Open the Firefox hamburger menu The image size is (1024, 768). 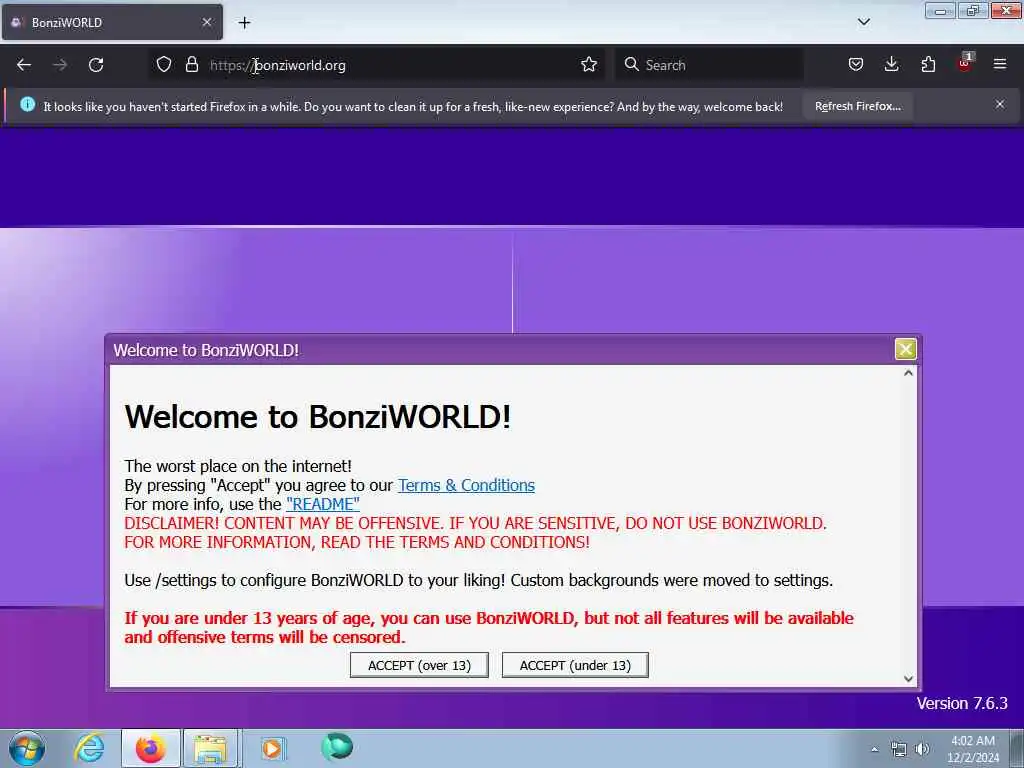[x=1000, y=65]
